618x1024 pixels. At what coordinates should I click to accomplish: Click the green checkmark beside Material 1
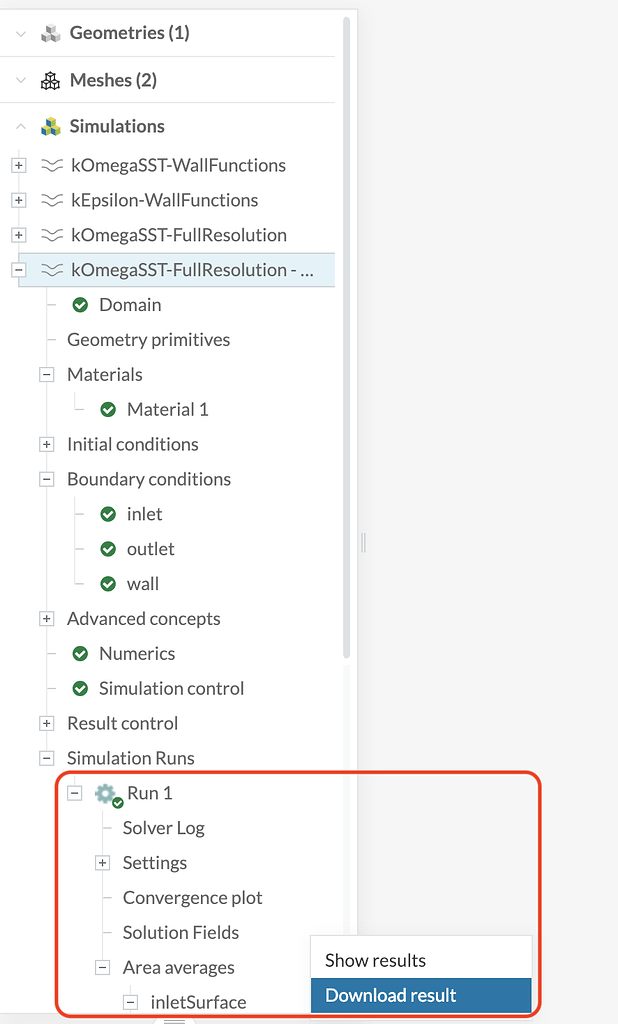click(108, 409)
